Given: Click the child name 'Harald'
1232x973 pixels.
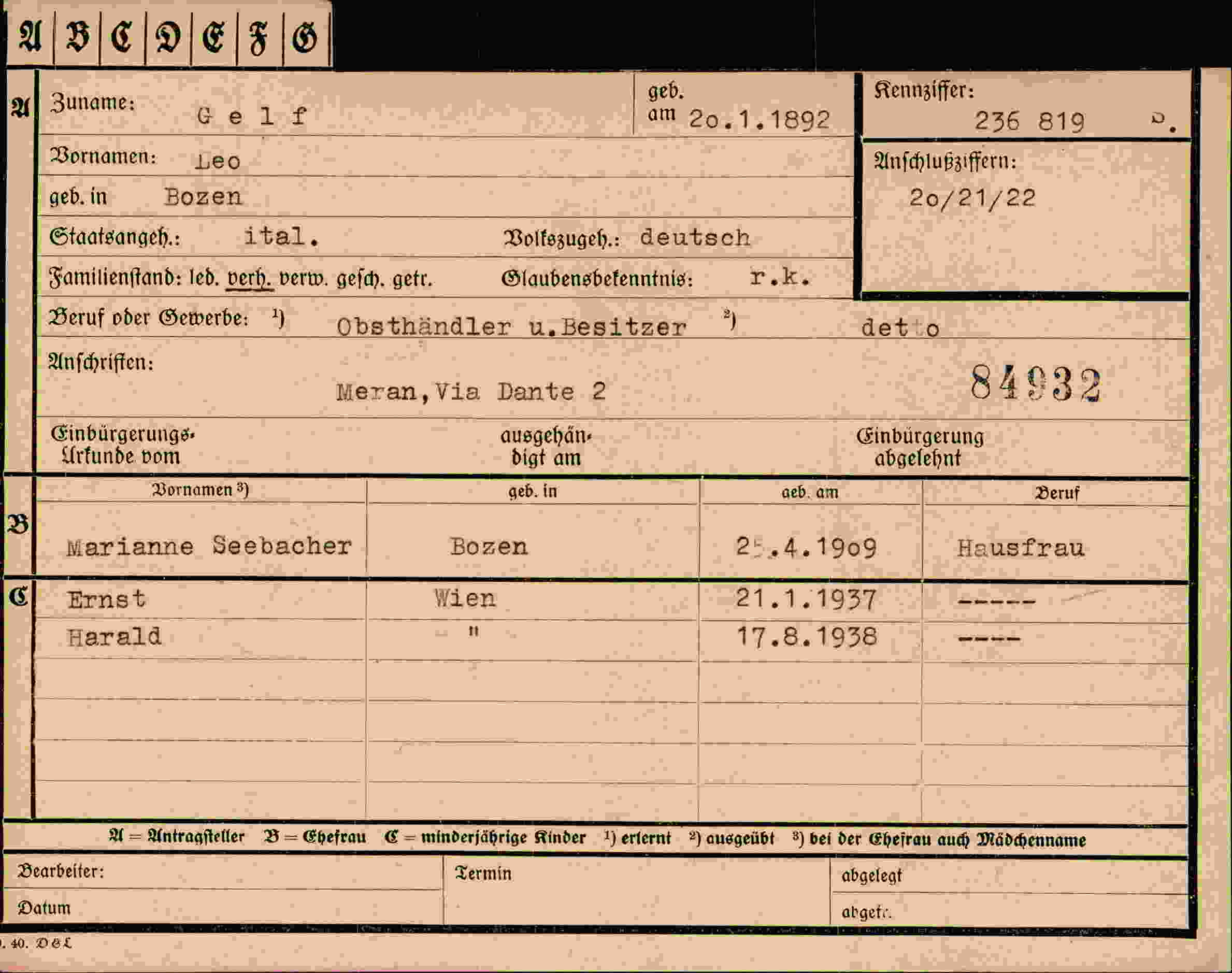Looking at the screenshot, I should [x=114, y=637].
